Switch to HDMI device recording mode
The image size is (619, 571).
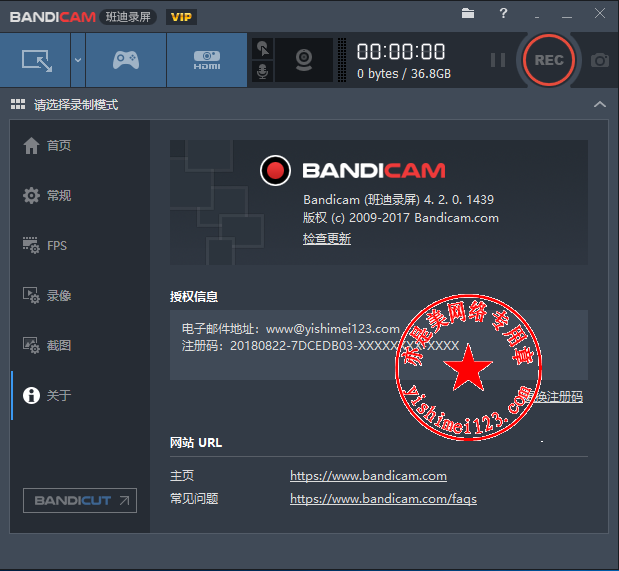(207, 60)
